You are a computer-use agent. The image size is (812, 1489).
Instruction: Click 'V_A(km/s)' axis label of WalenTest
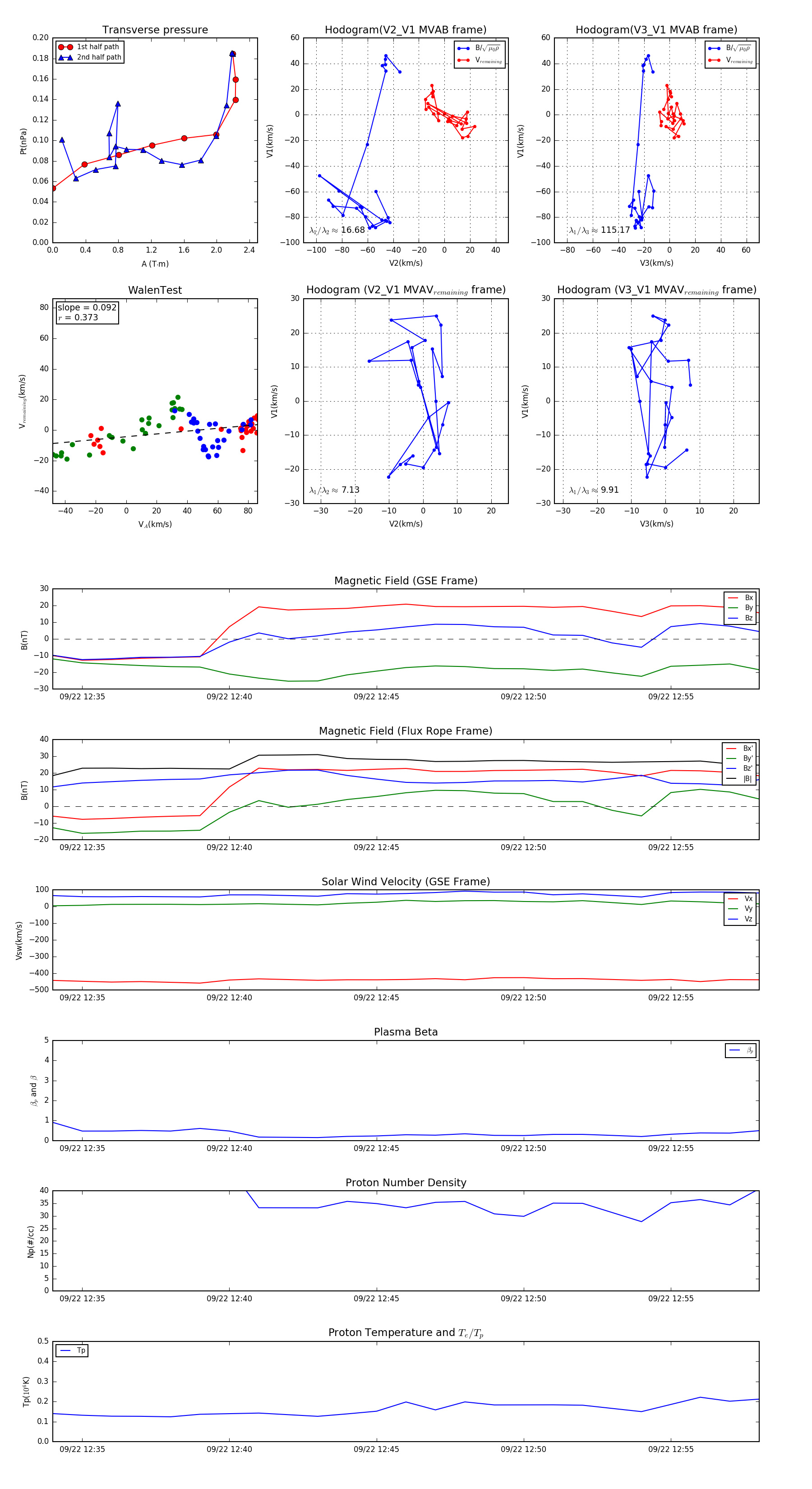point(155,524)
